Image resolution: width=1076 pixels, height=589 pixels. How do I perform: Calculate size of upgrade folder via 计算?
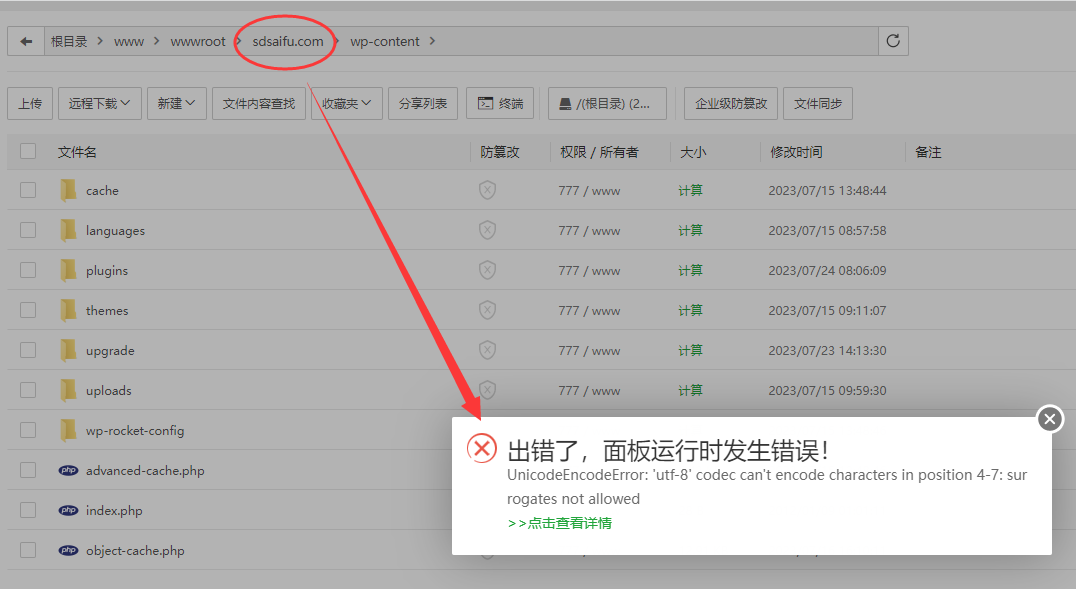pyautogui.click(x=690, y=350)
